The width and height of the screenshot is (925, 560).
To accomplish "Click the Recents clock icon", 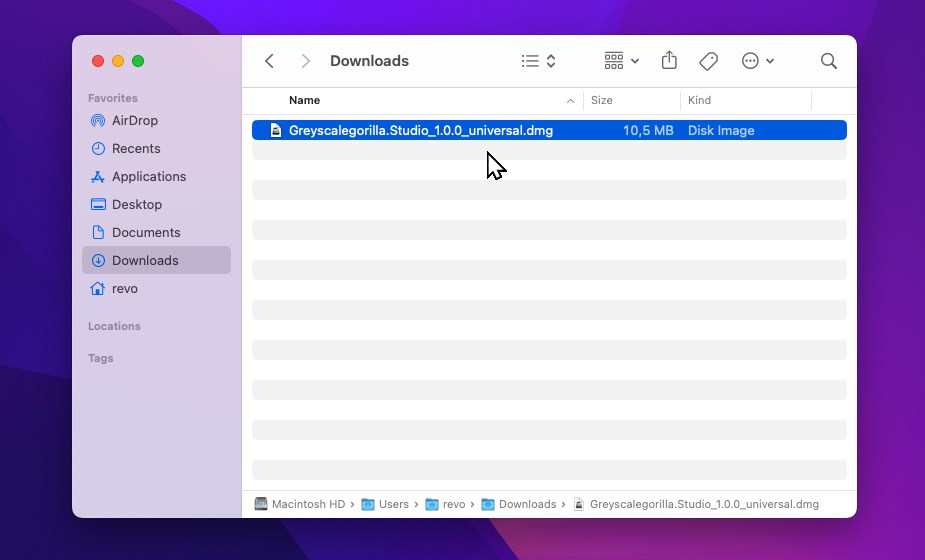I will (x=98, y=149).
